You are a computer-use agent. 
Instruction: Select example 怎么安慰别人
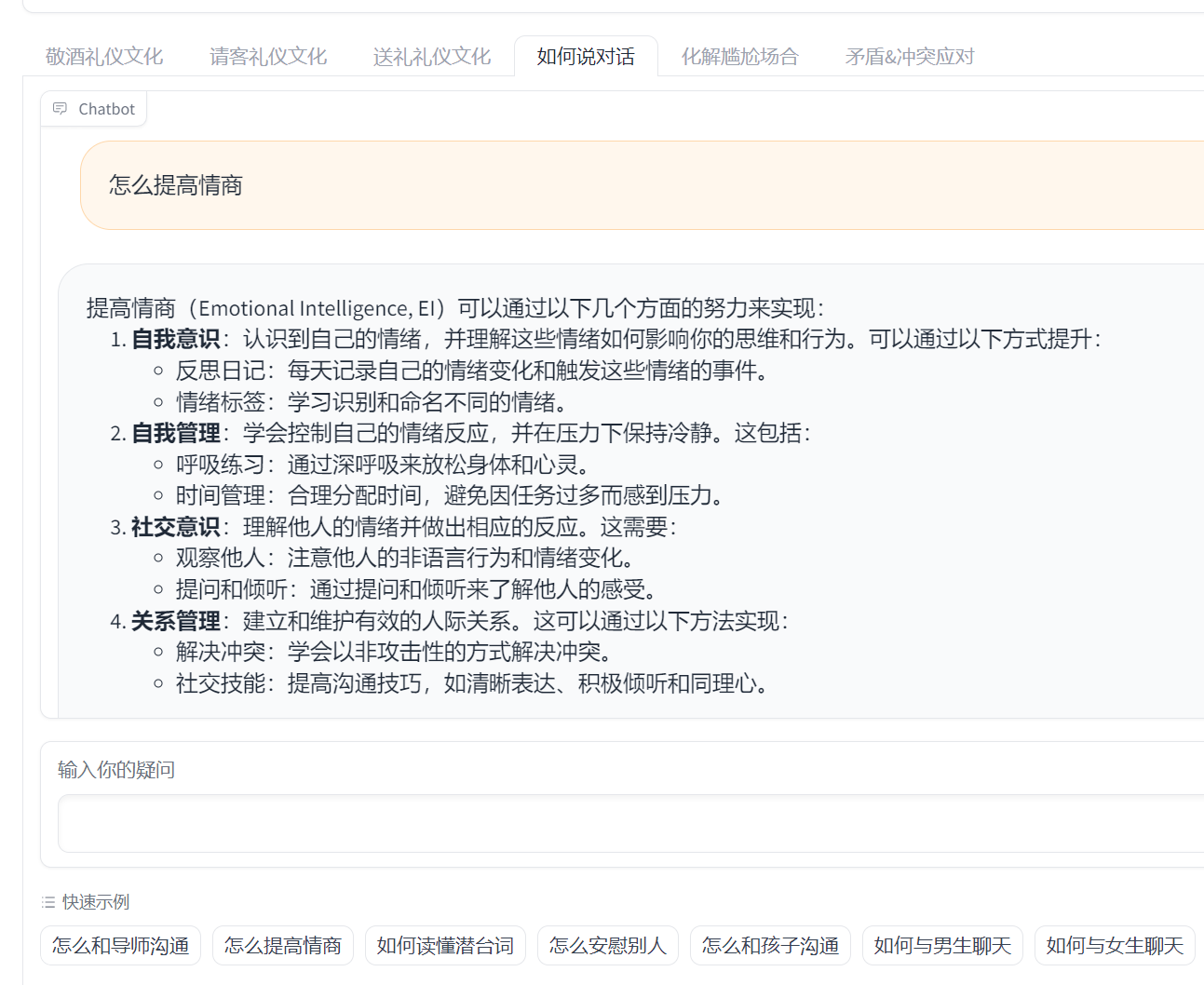coord(608,946)
